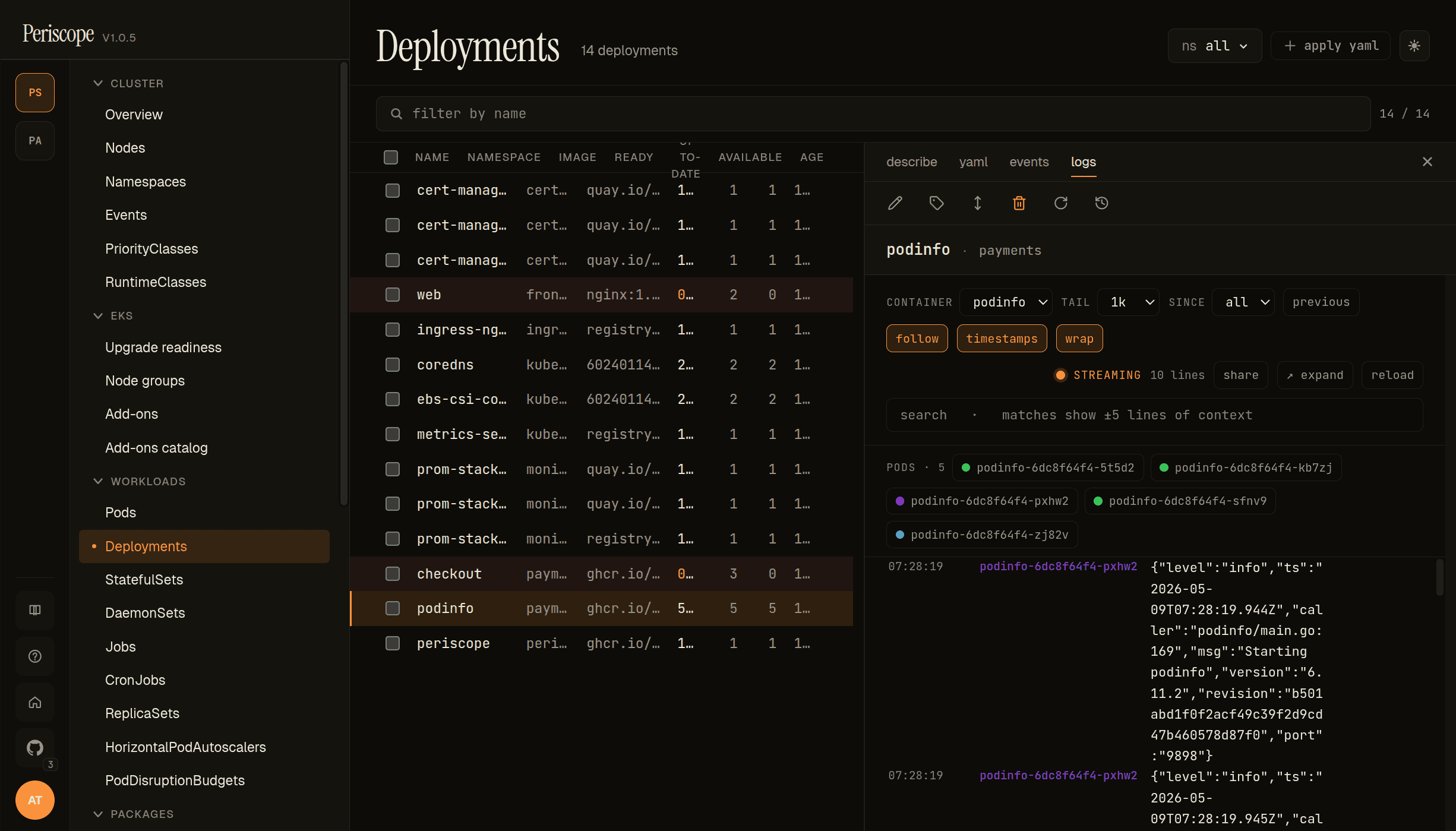Image resolution: width=1456 pixels, height=831 pixels.
Task: Select pod chip podinfo-6dc8f64f4-kb7zj
Action: tap(1246, 467)
